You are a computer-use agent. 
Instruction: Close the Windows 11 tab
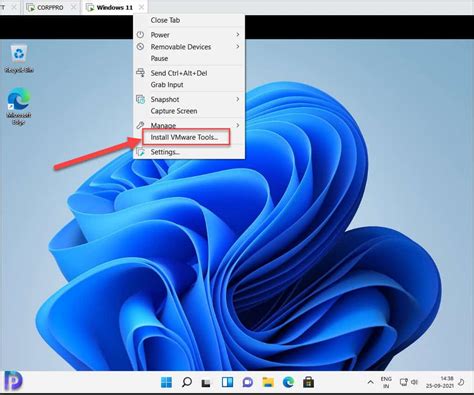click(141, 7)
